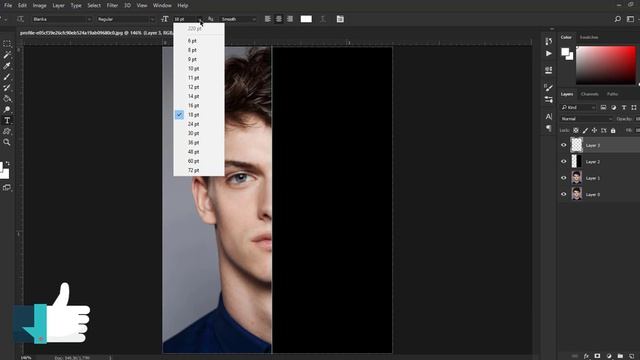The image size is (640, 360).
Task: Select the Brush tool
Action: tap(7, 77)
